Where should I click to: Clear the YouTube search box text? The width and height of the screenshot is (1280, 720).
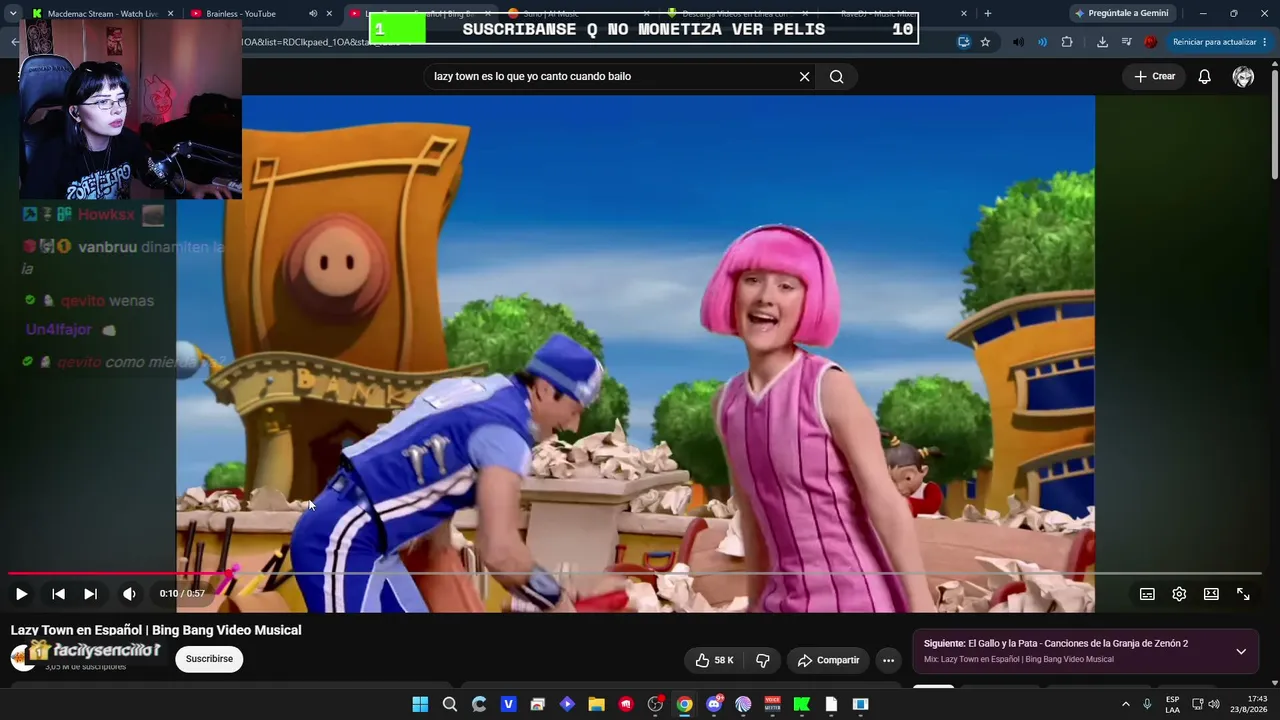pos(804,77)
